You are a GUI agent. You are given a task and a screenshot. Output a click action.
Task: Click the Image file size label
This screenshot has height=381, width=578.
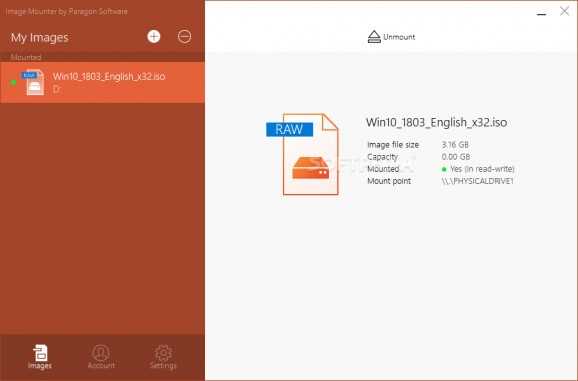pos(393,145)
